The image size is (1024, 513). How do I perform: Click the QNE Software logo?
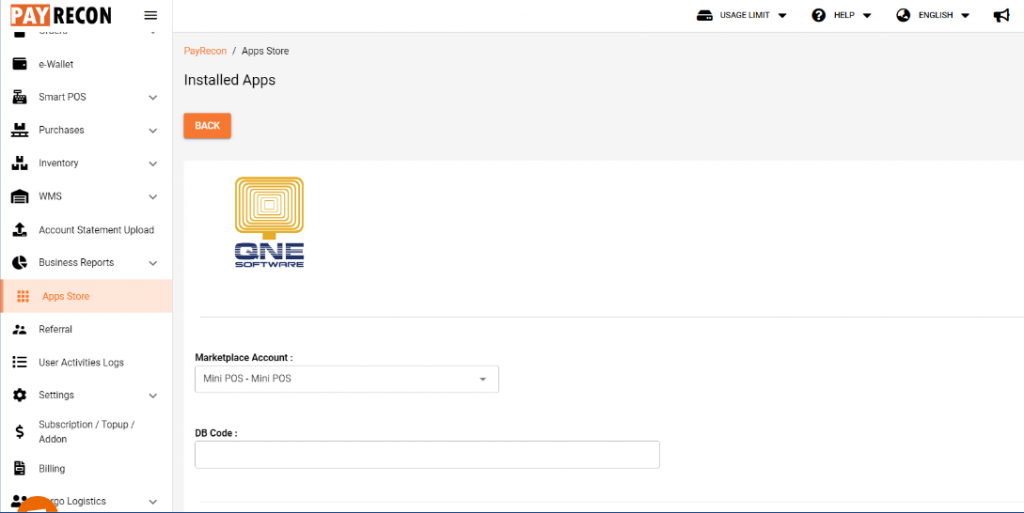coord(269,223)
